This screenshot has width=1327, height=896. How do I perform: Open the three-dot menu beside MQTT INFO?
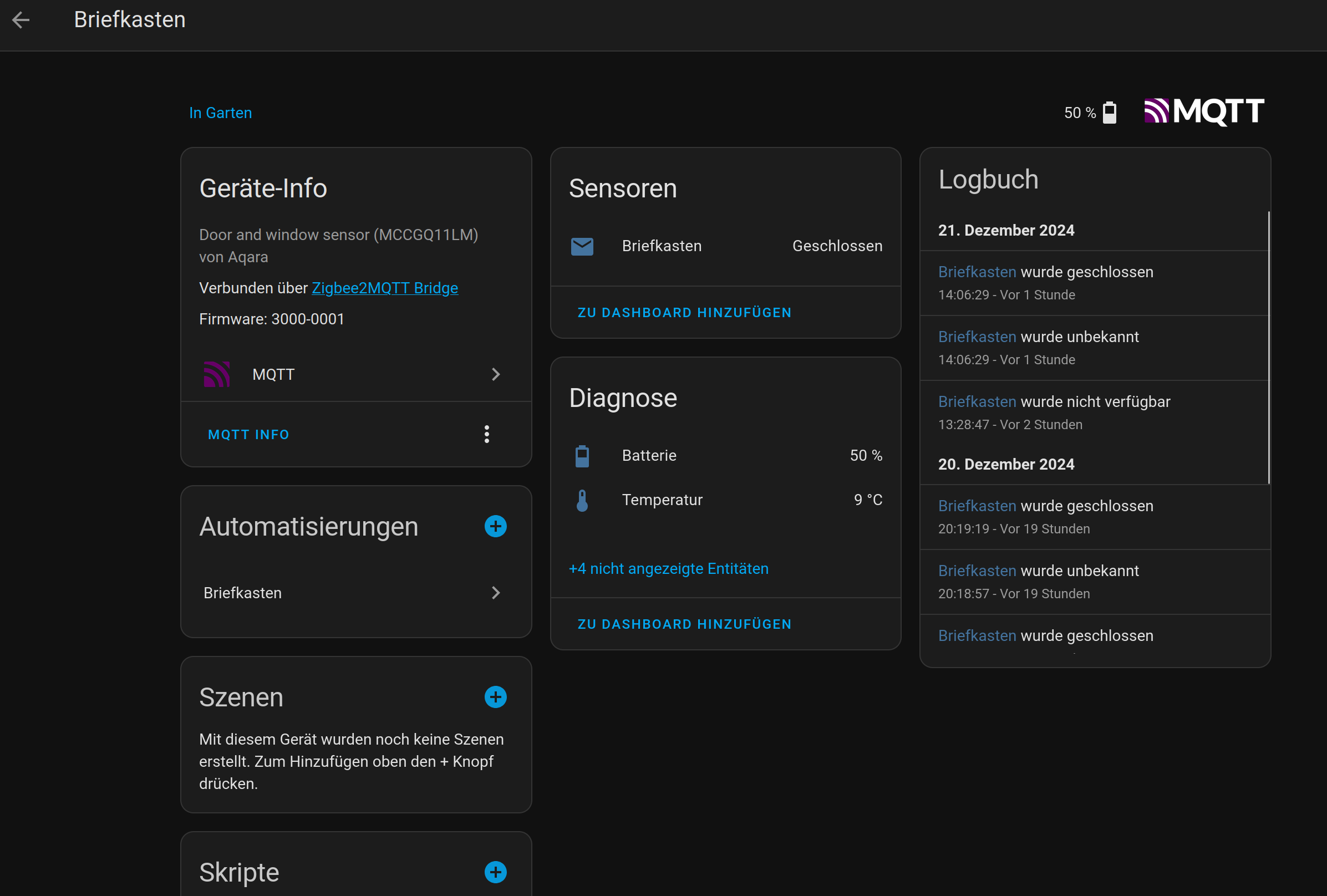coord(486,434)
